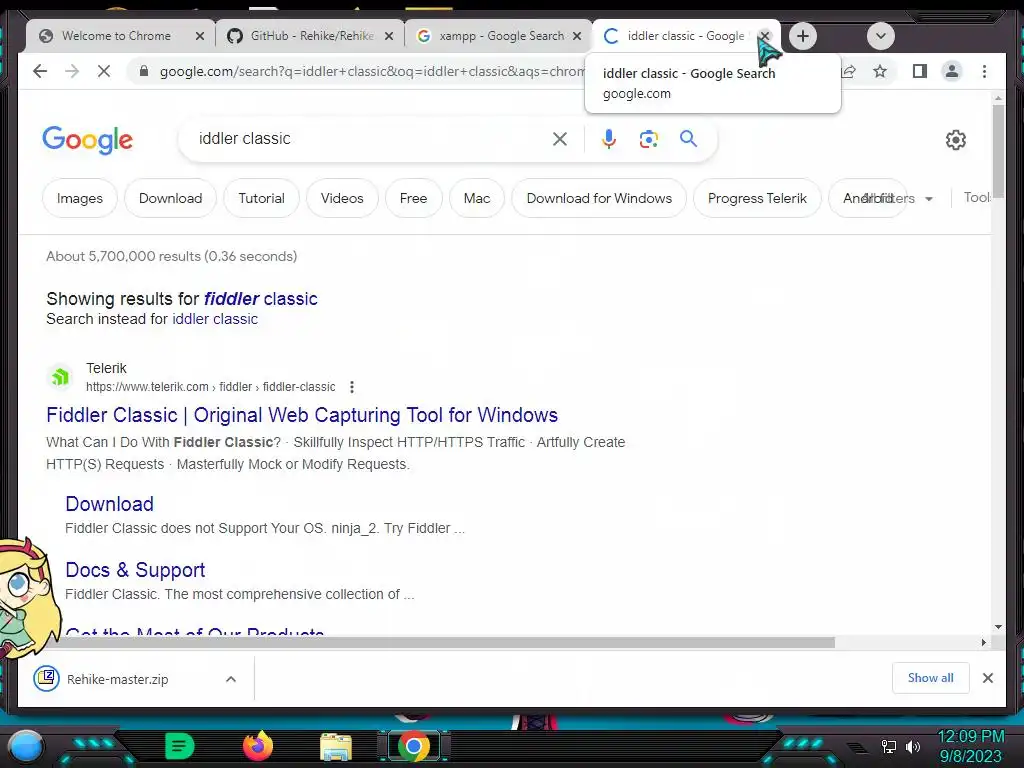
Task: Search instead for iddler classic
Action: (x=215, y=319)
